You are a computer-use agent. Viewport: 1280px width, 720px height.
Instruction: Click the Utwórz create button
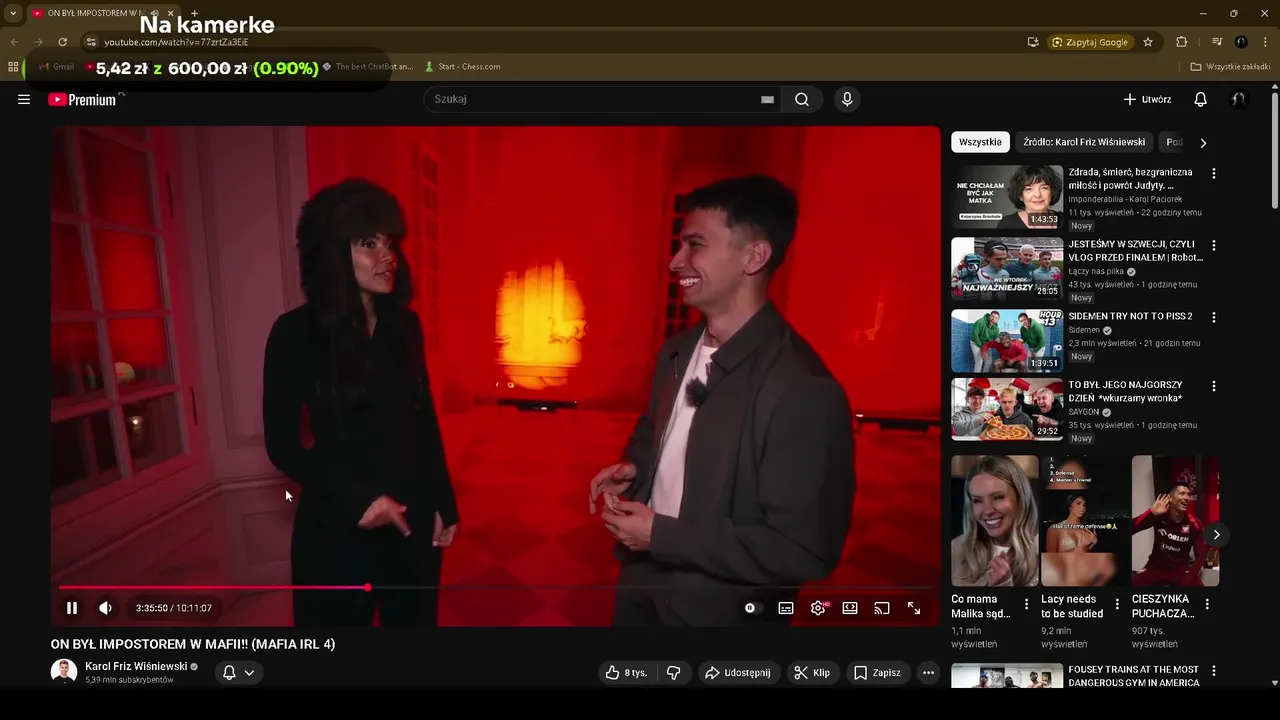click(x=1147, y=99)
